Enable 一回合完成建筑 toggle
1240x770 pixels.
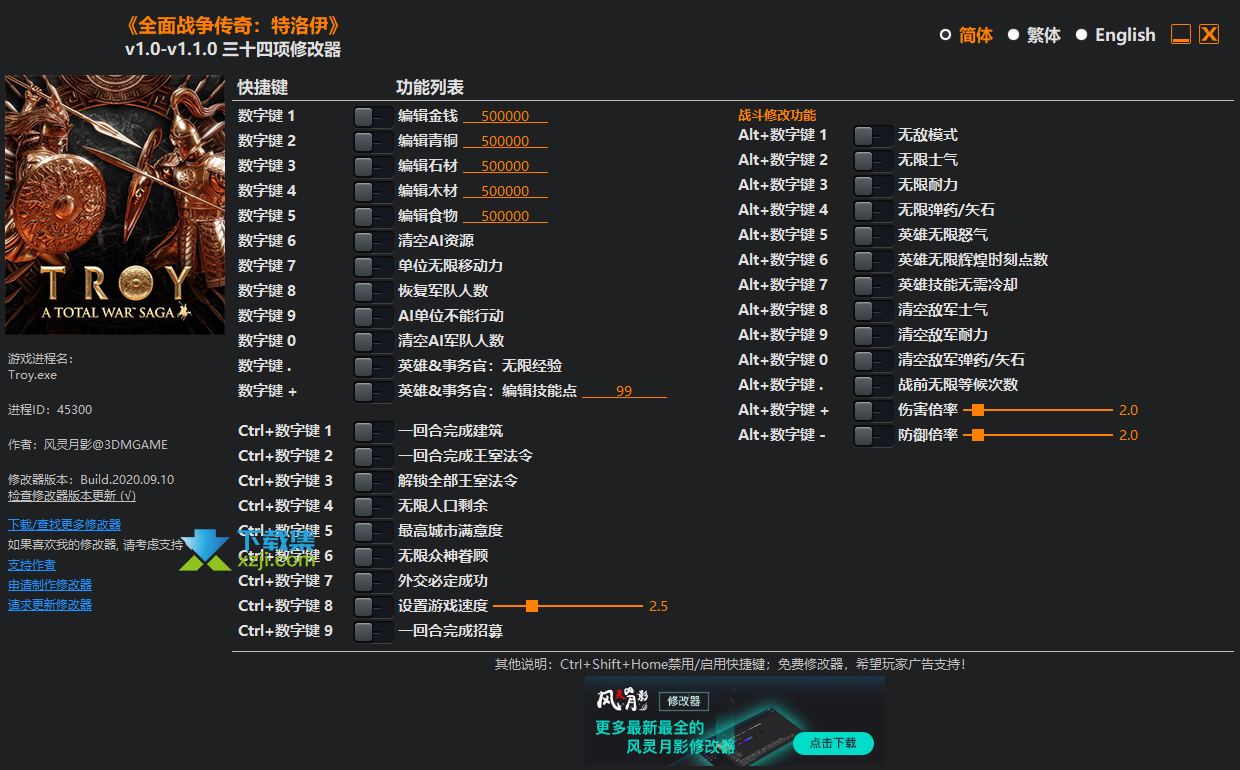pyautogui.click(x=373, y=431)
